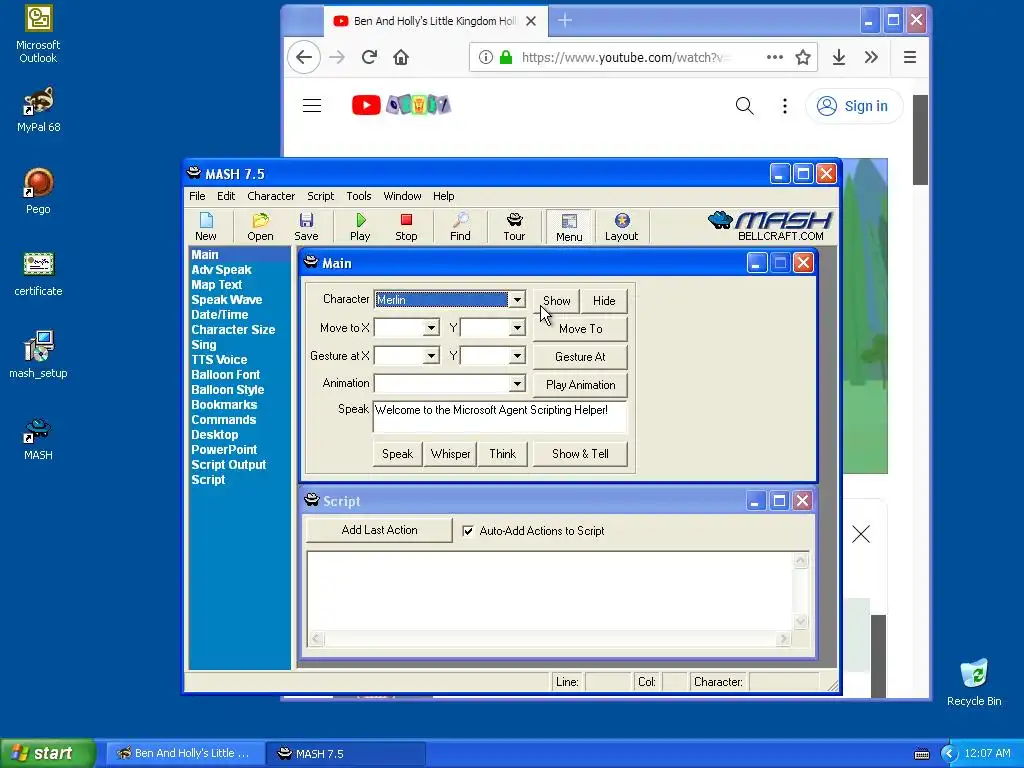
Task: Select the Recycle Bin icon
Action: [x=974, y=683]
